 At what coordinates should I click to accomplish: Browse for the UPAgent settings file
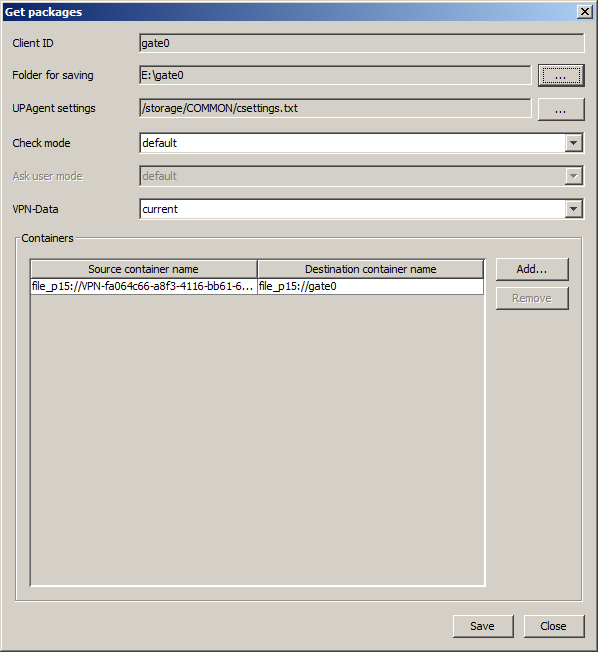tap(561, 109)
